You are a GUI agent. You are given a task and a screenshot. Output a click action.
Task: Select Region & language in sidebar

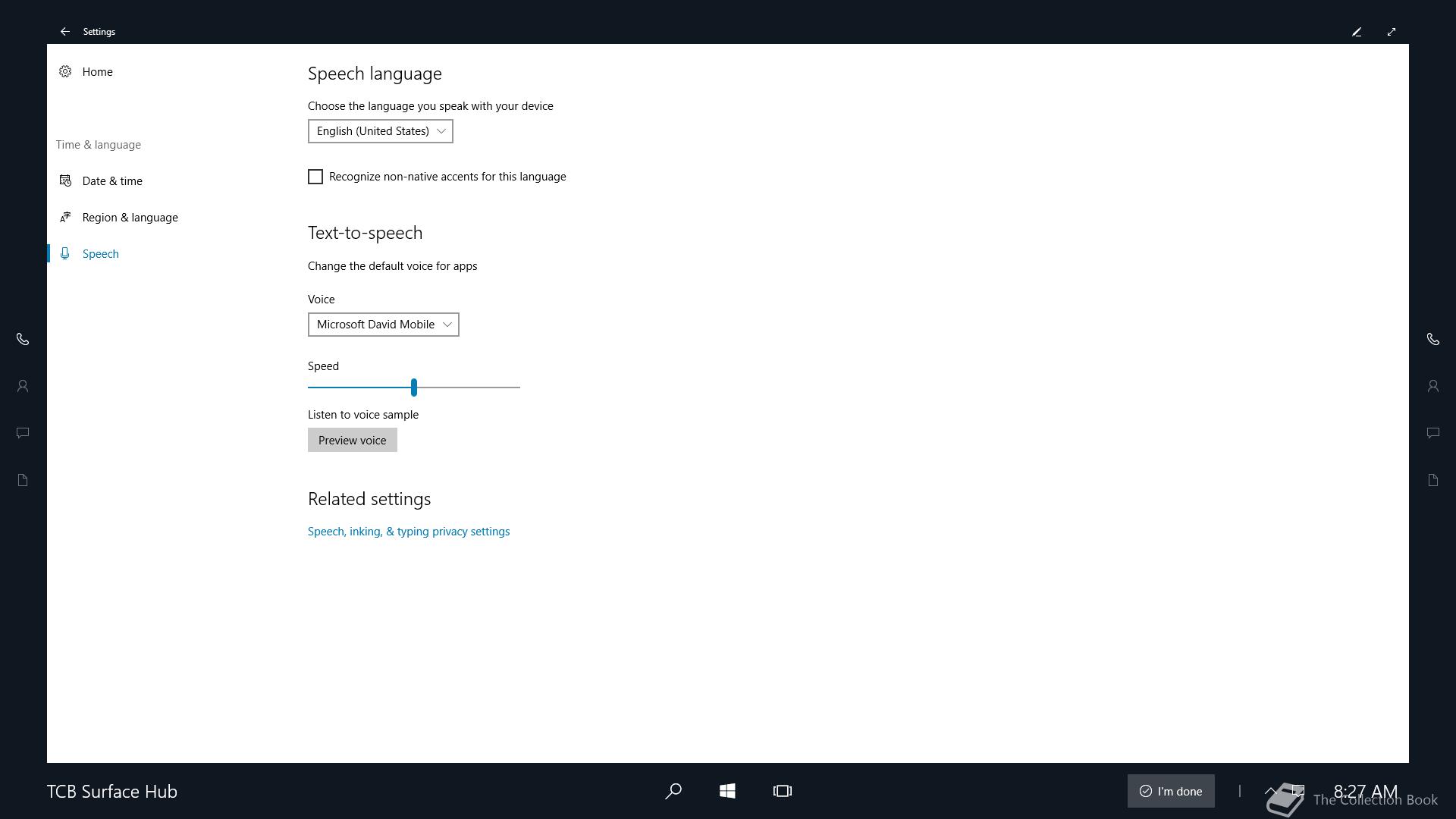point(130,217)
